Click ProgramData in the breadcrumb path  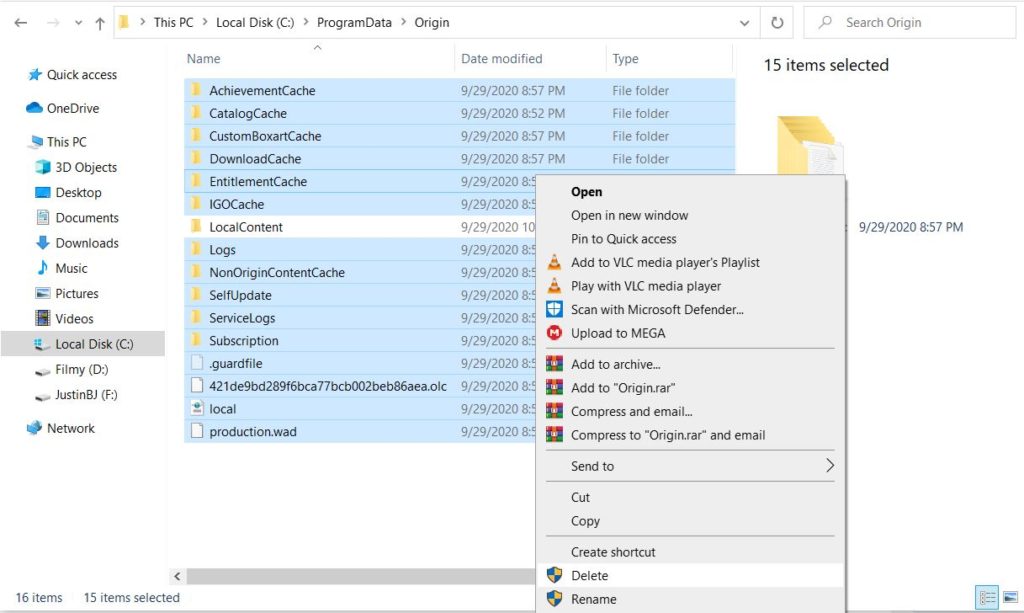(354, 23)
